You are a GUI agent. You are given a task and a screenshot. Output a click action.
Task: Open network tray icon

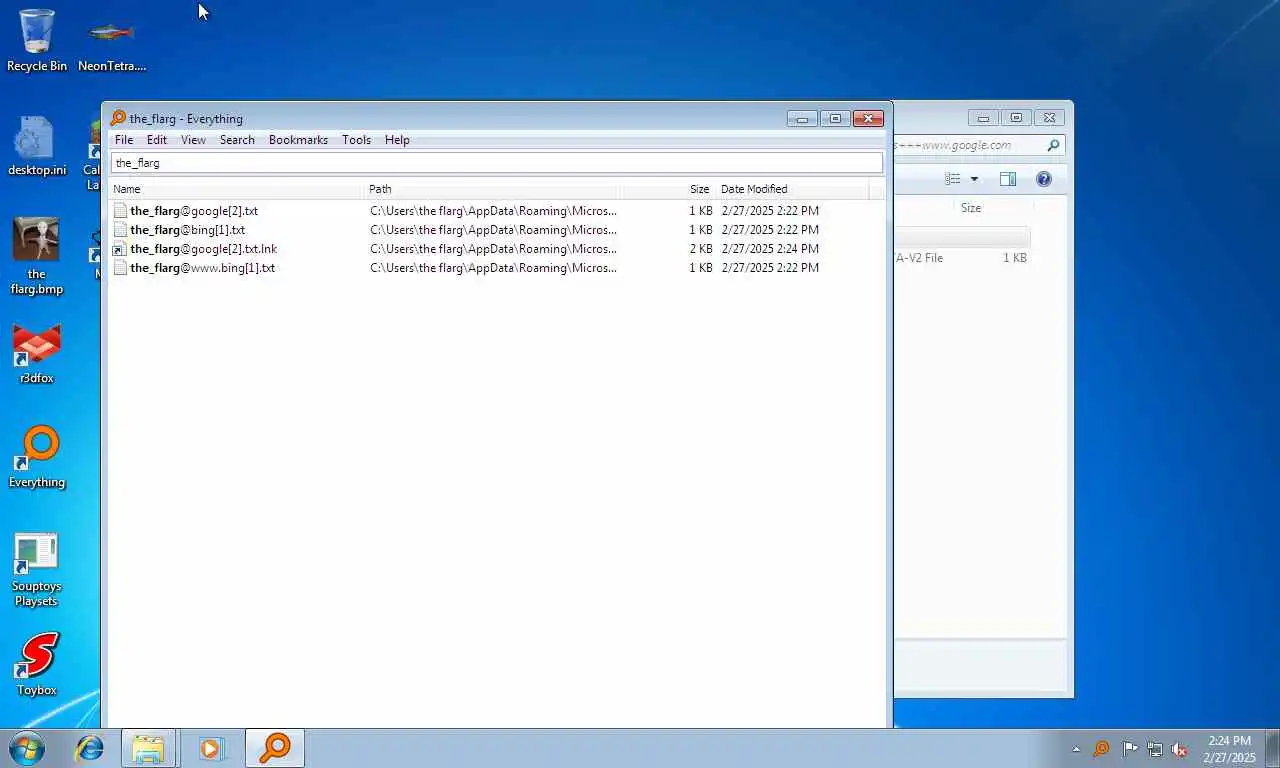[1155, 749]
